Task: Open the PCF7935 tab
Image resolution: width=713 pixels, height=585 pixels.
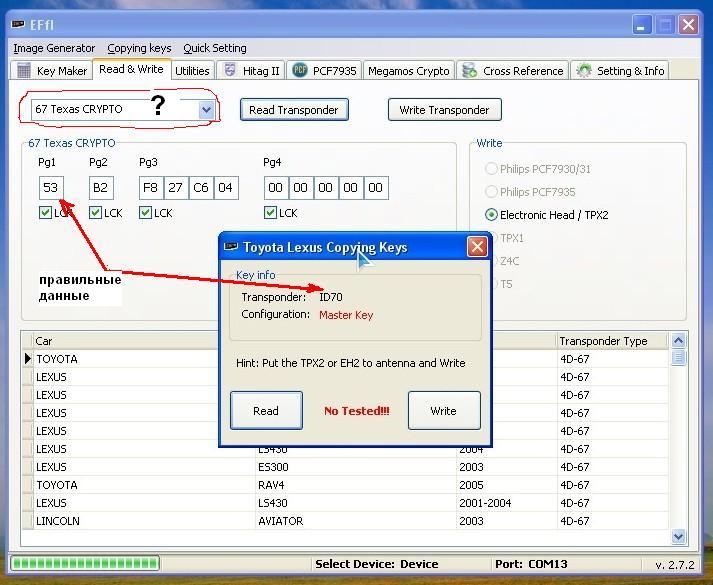Action: coord(324,70)
